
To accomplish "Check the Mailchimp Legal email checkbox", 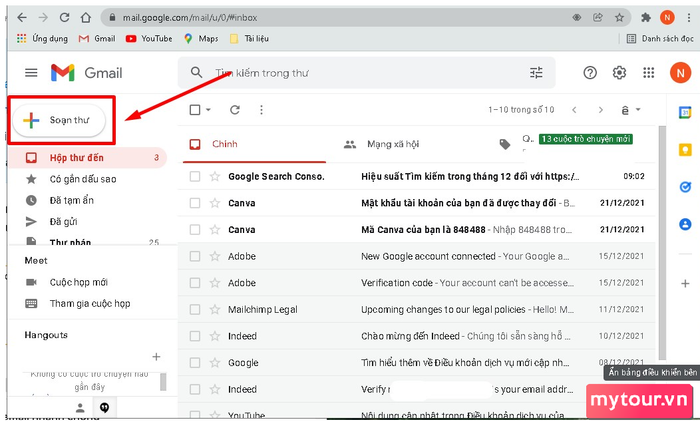I will (x=195, y=309).
